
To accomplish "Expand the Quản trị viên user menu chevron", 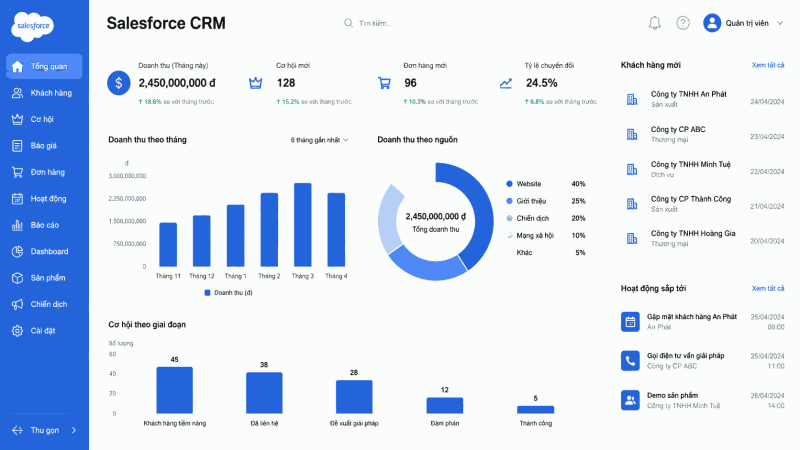I will (780, 23).
